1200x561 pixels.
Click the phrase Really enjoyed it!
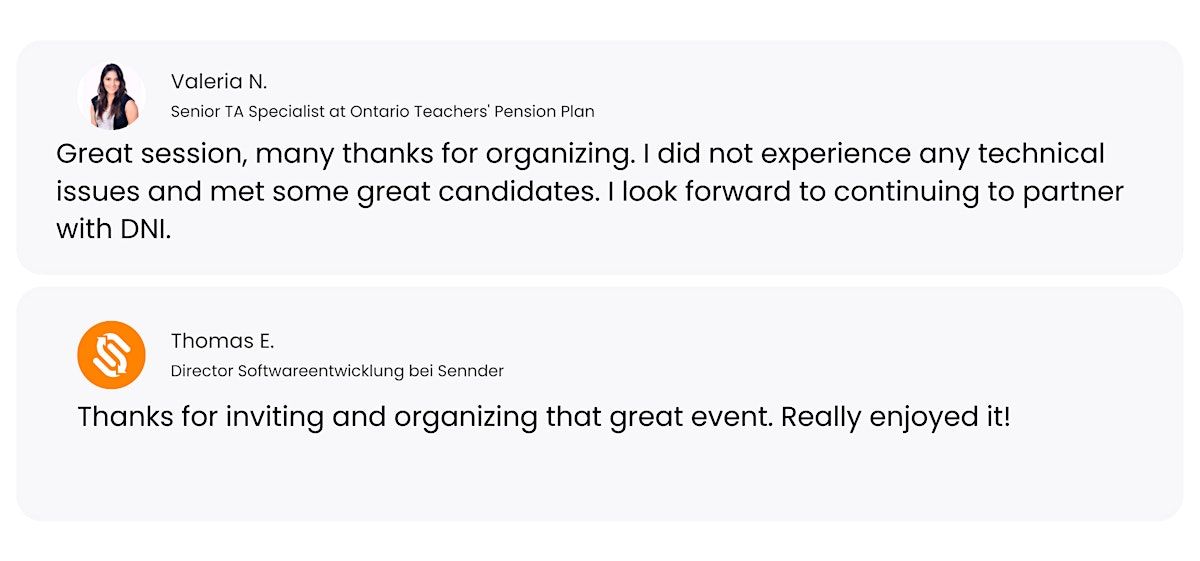(896, 416)
